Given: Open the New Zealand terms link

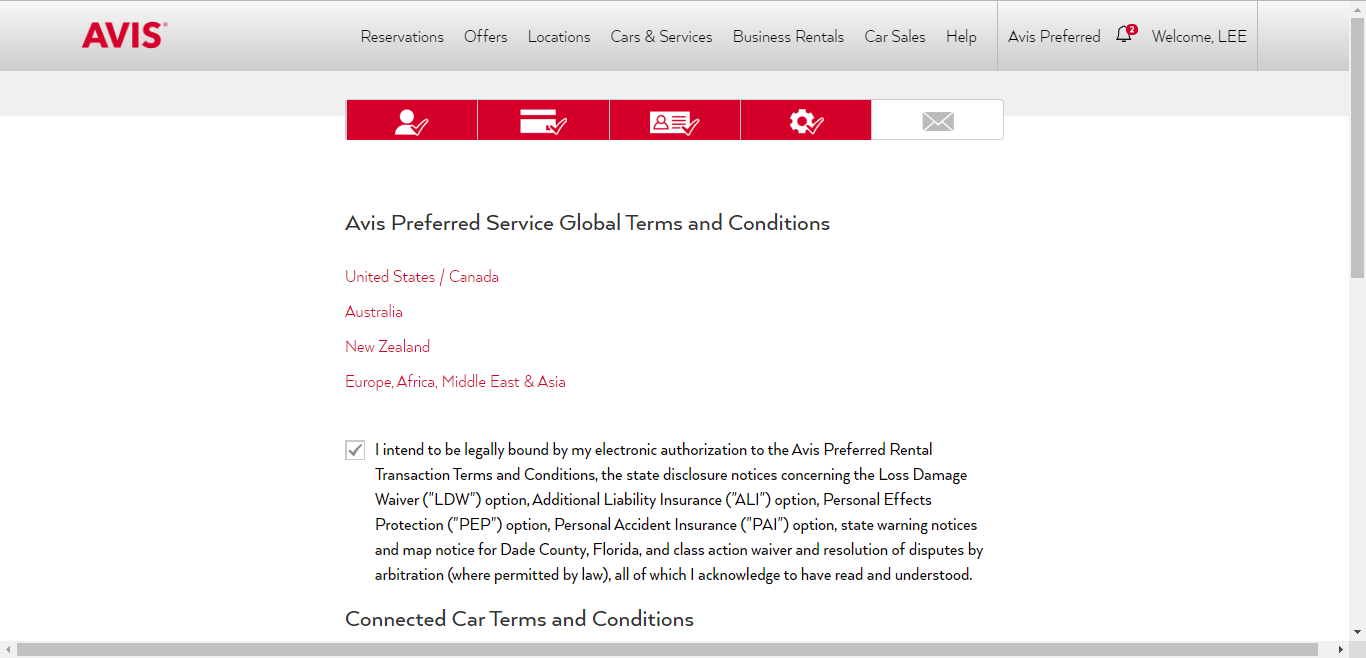Looking at the screenshot, I should [x=388, y=347].
